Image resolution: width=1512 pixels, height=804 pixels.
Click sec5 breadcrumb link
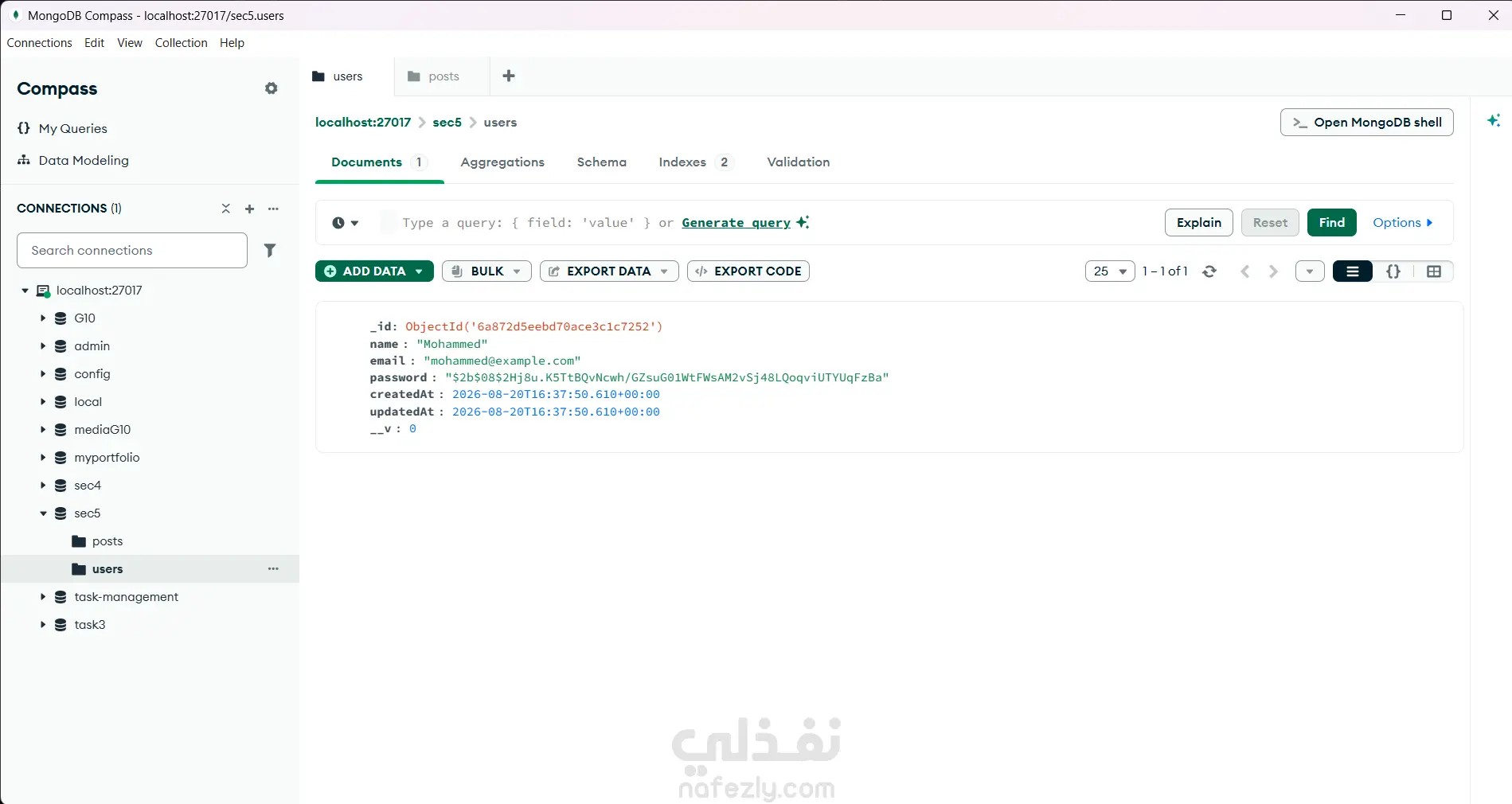coord(447,123)
